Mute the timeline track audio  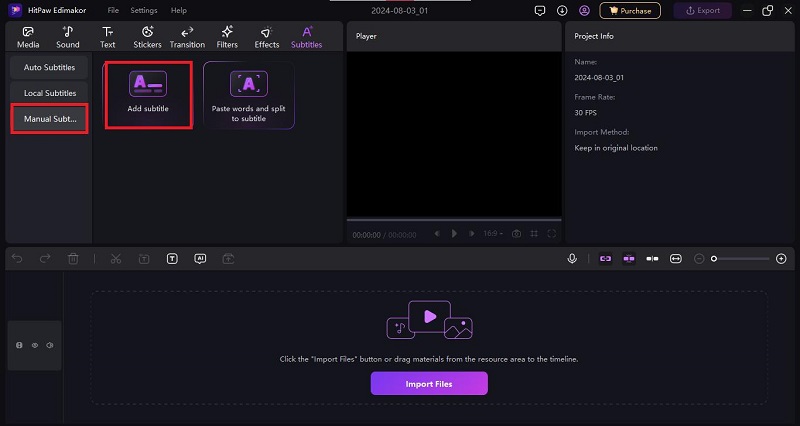click(49, 345)
